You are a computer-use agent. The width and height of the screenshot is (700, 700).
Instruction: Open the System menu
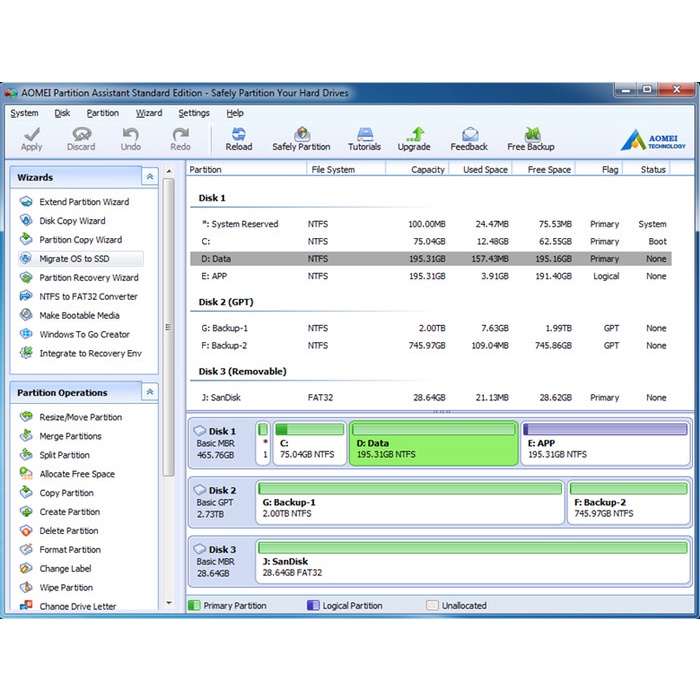(24, 113)
